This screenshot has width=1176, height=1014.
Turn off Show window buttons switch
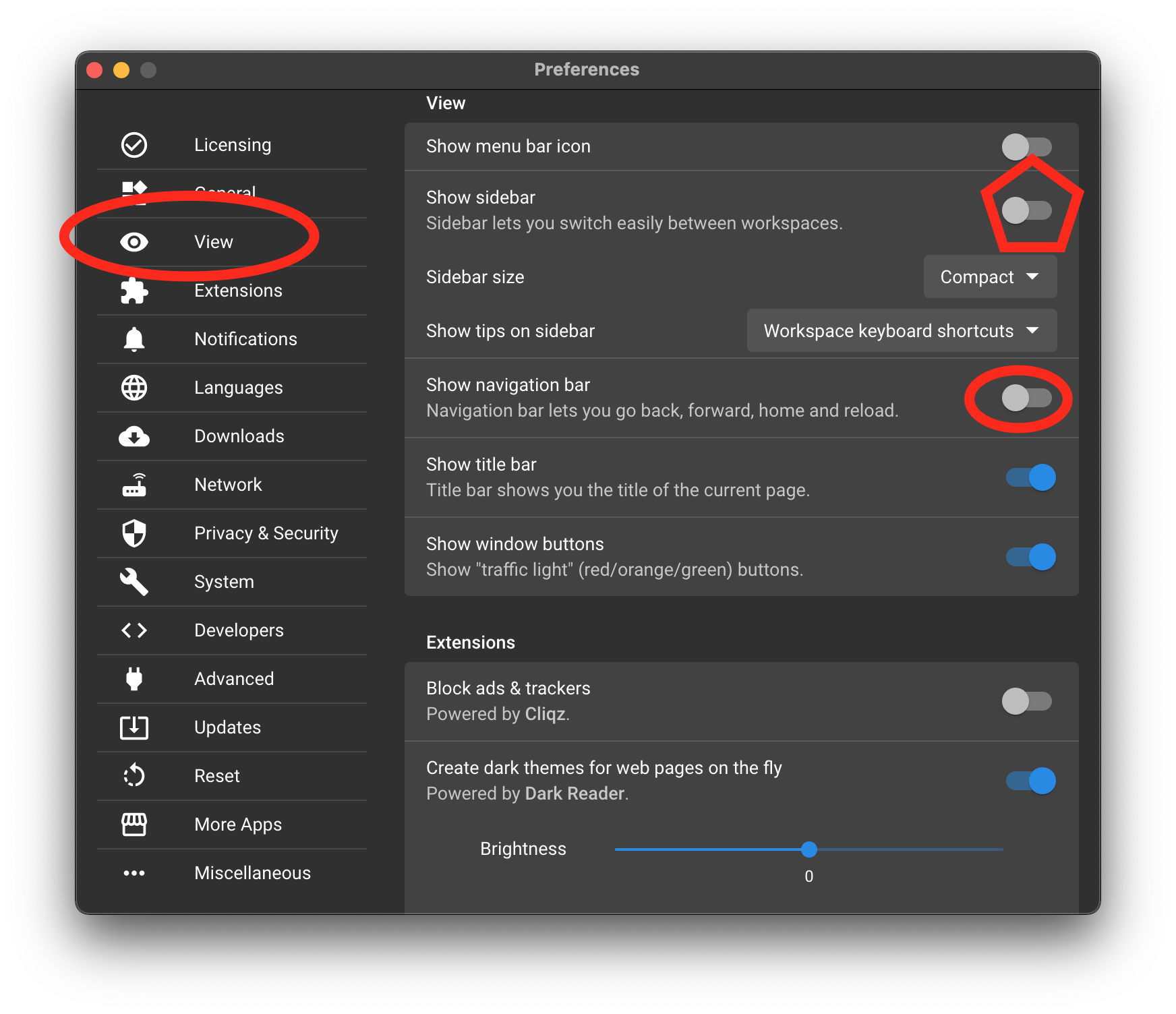coord(1031,557)
